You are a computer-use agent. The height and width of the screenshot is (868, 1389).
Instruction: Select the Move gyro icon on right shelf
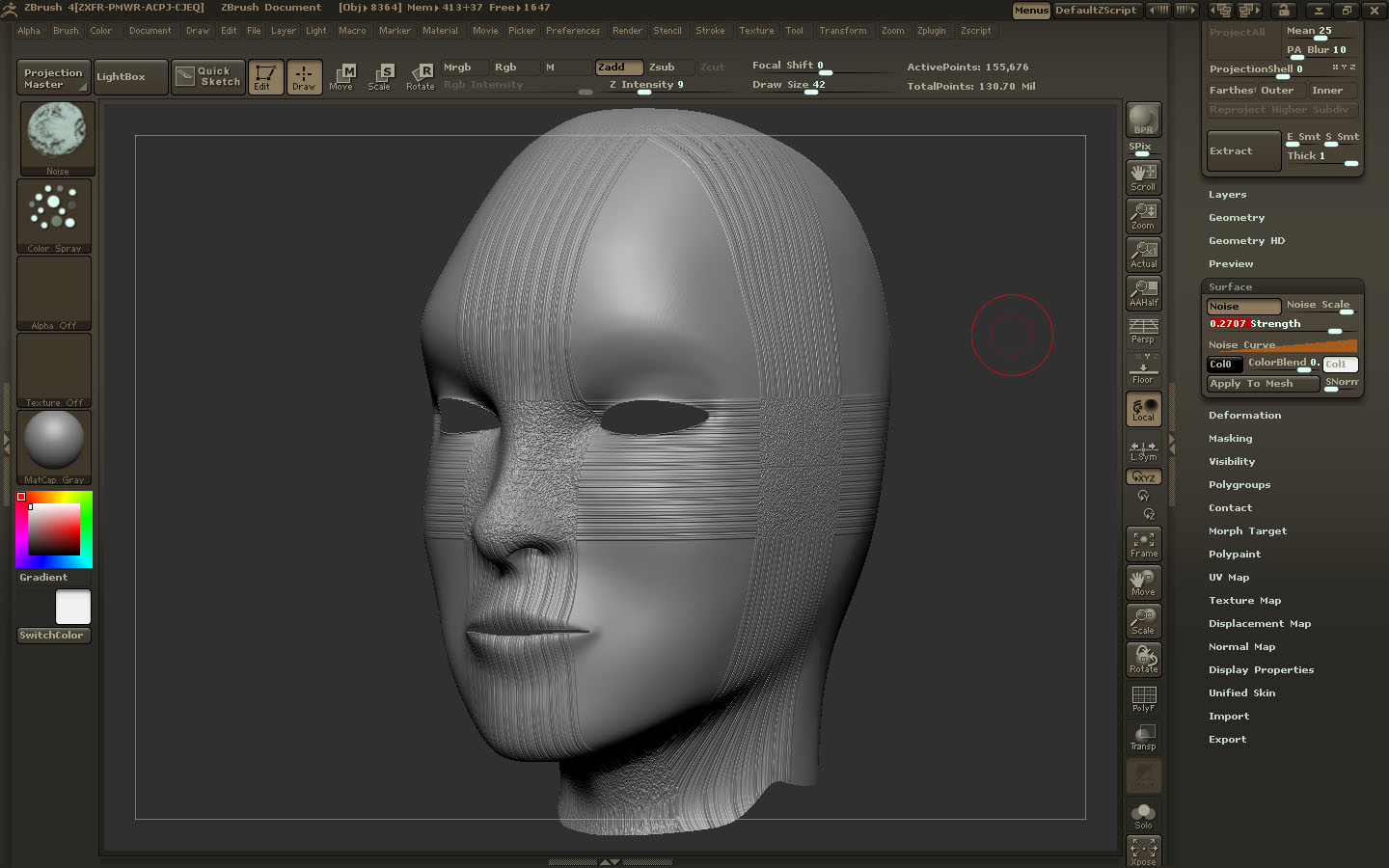pos(1143,582)
